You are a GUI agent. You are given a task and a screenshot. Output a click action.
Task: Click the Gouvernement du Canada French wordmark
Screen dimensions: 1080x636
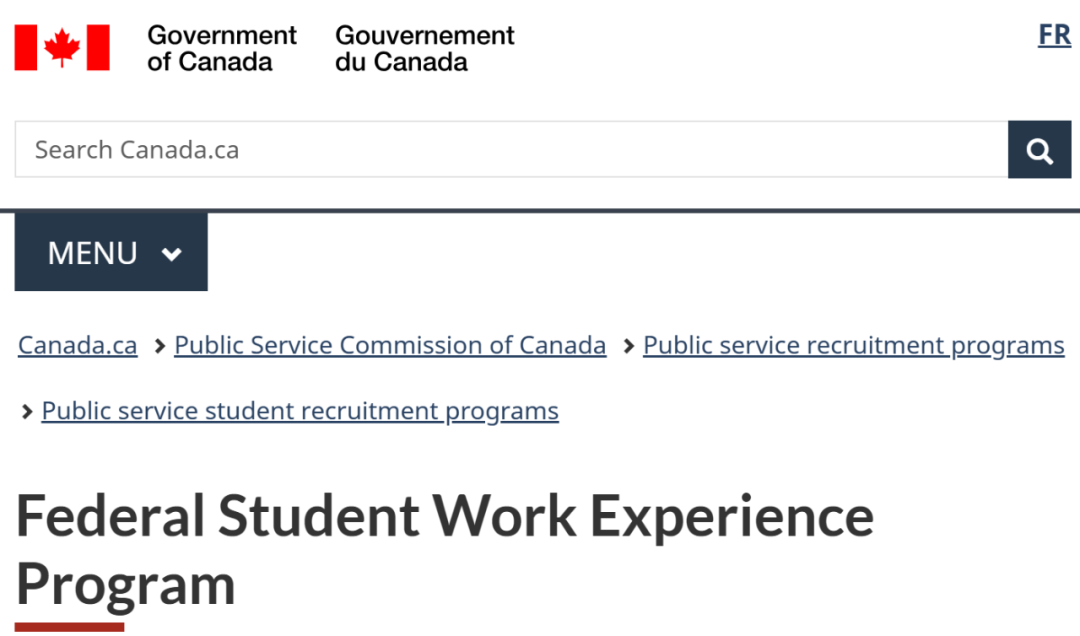coord(424,48)
